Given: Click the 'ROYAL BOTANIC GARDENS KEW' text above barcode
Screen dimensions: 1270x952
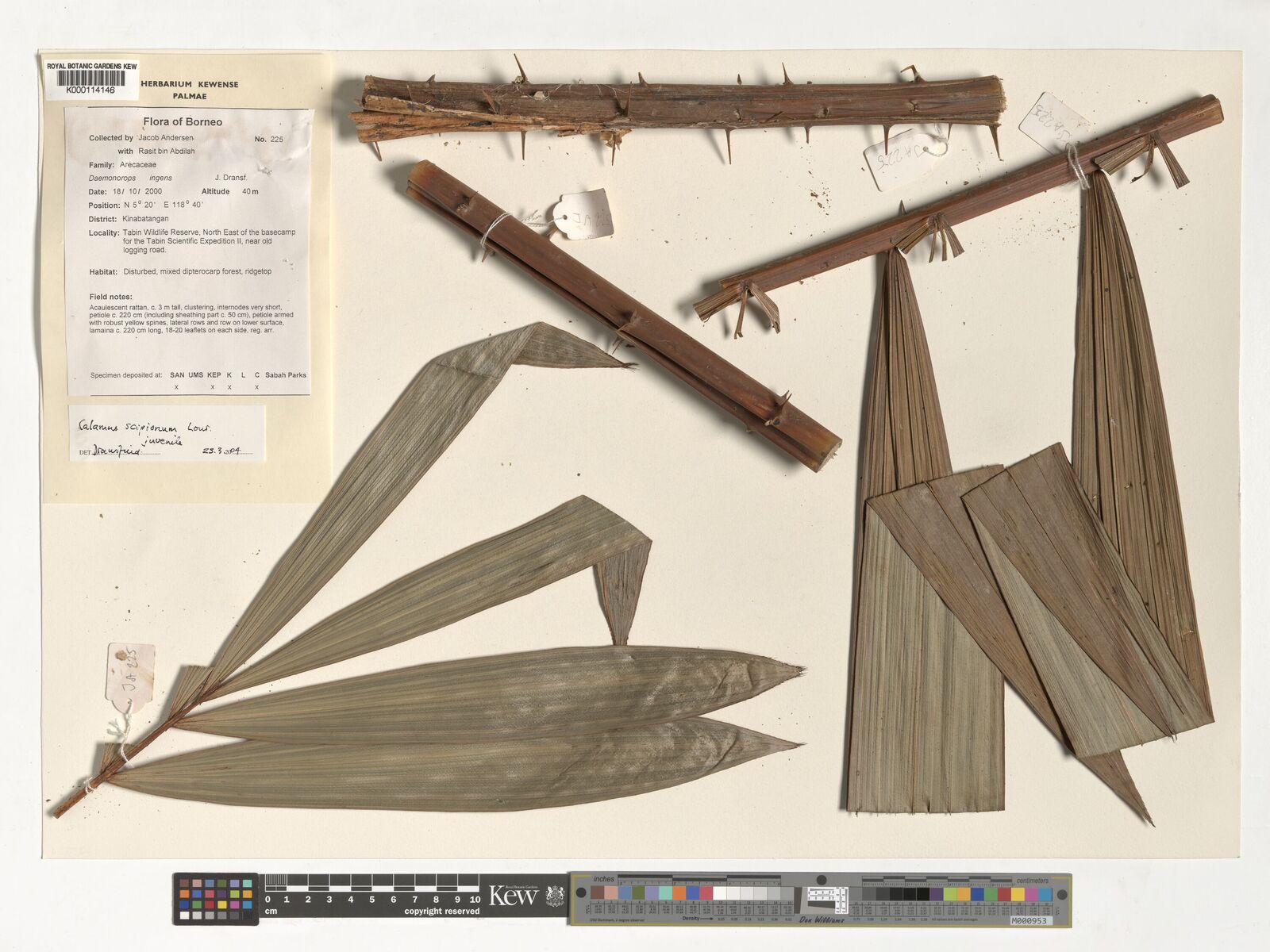Looking at the screenshot, I should 91,67.
